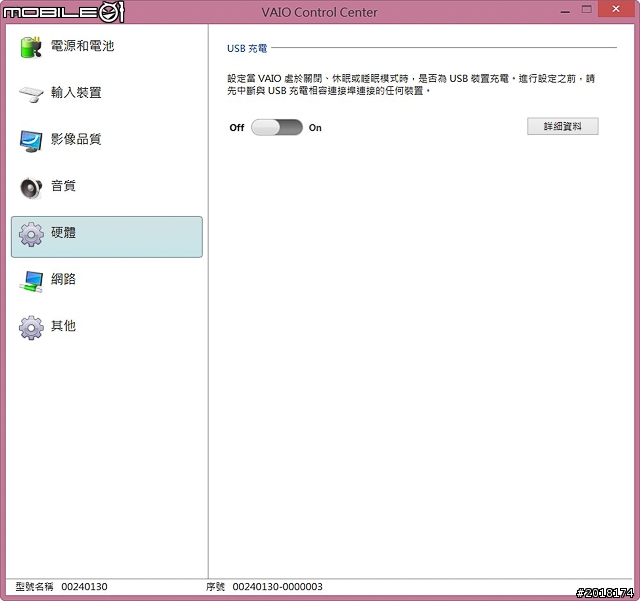Click the model number 00240130 value
This screenshot has width=640, height=601.
point(84,587)
